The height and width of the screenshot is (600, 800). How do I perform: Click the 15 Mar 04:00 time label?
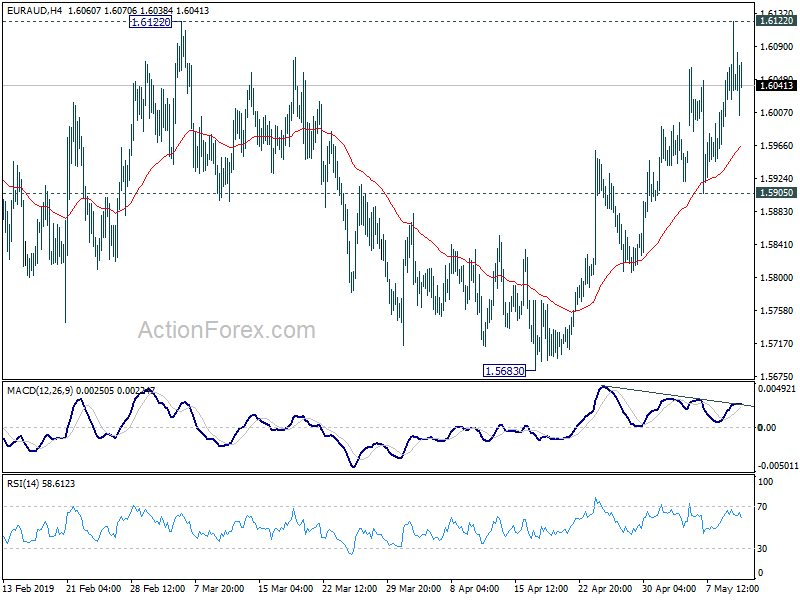286,588
